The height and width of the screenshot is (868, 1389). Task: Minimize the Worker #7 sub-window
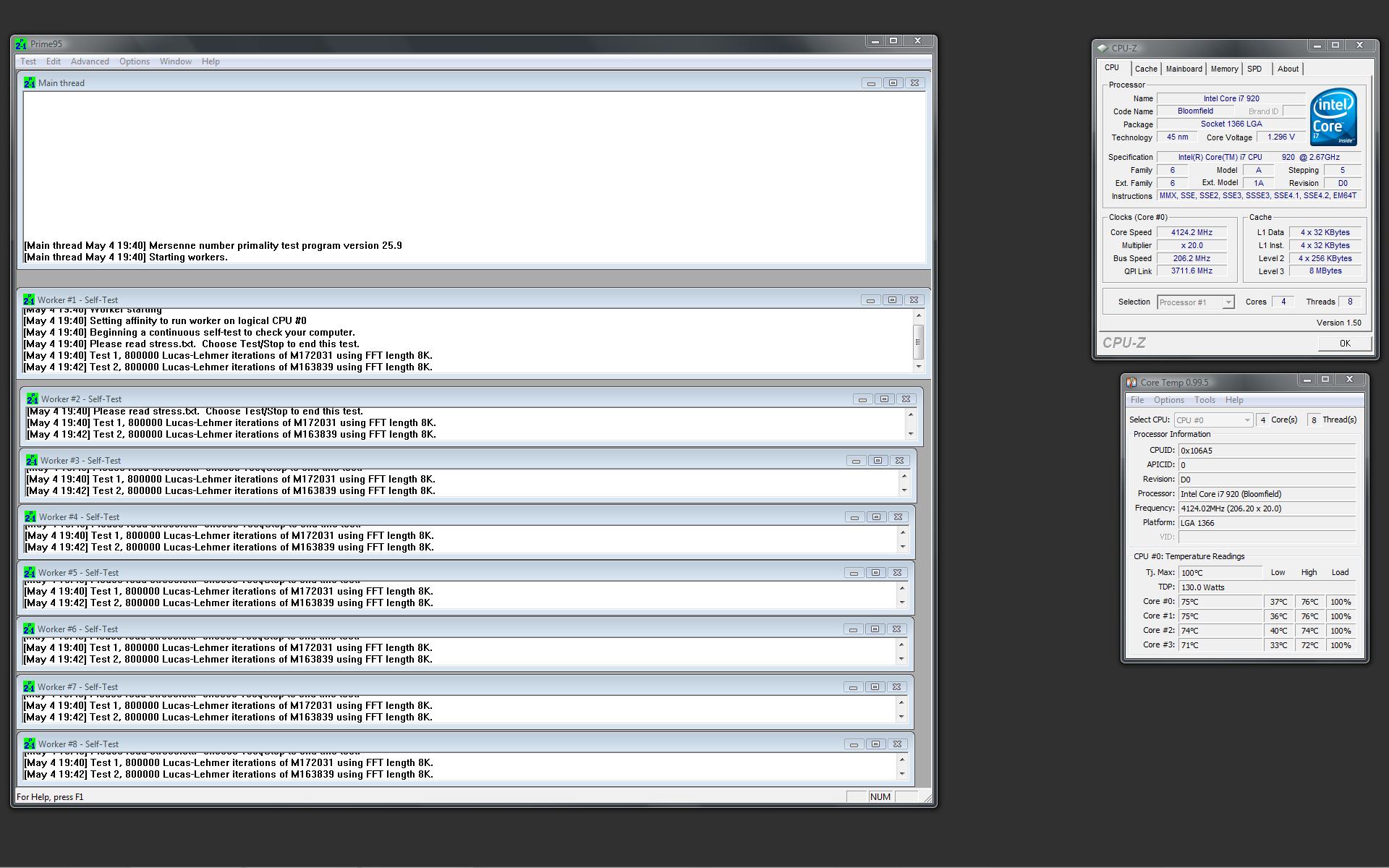tap(853, 687)
